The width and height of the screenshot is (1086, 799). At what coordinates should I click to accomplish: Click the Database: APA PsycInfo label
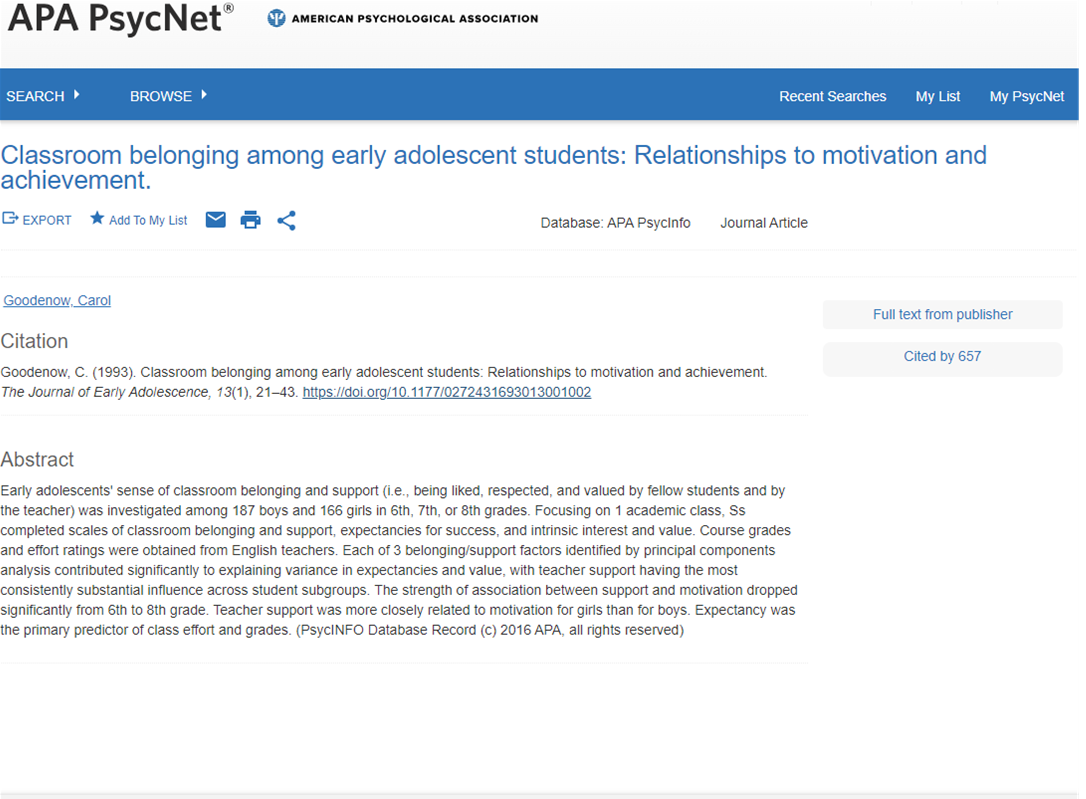pyautogui.click(x=615, y=223)
